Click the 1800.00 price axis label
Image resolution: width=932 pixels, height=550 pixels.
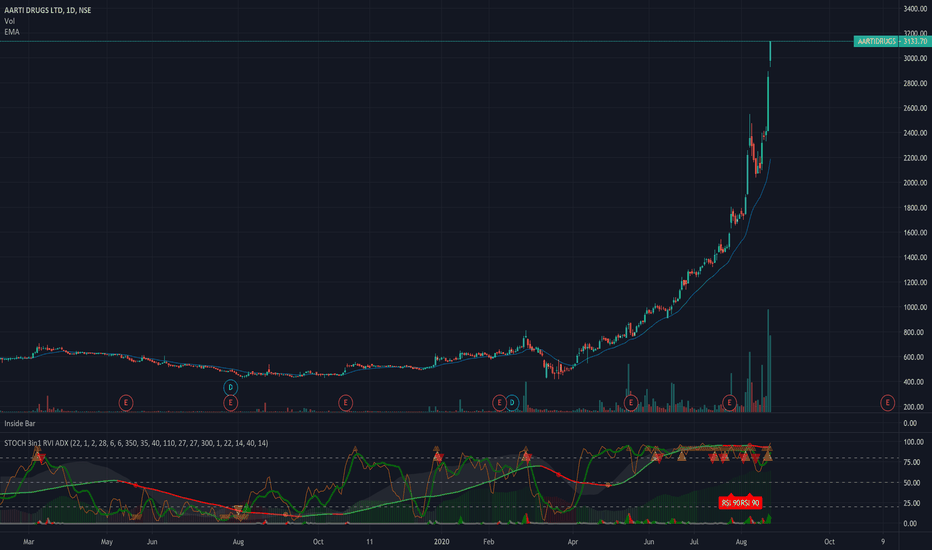(915, 208)
